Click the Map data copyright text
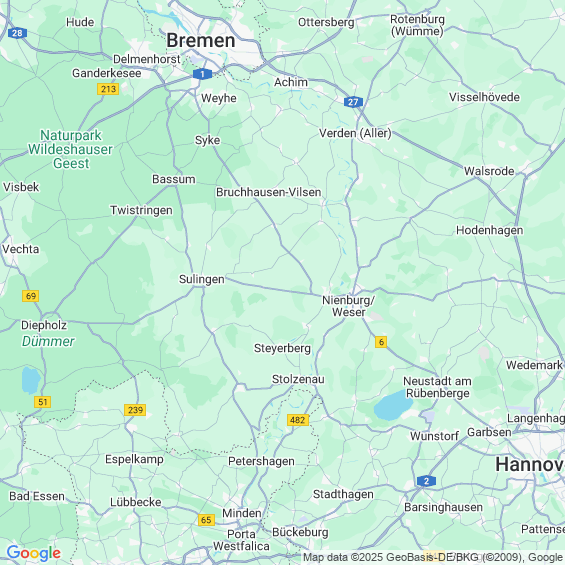 coord(433,557)
